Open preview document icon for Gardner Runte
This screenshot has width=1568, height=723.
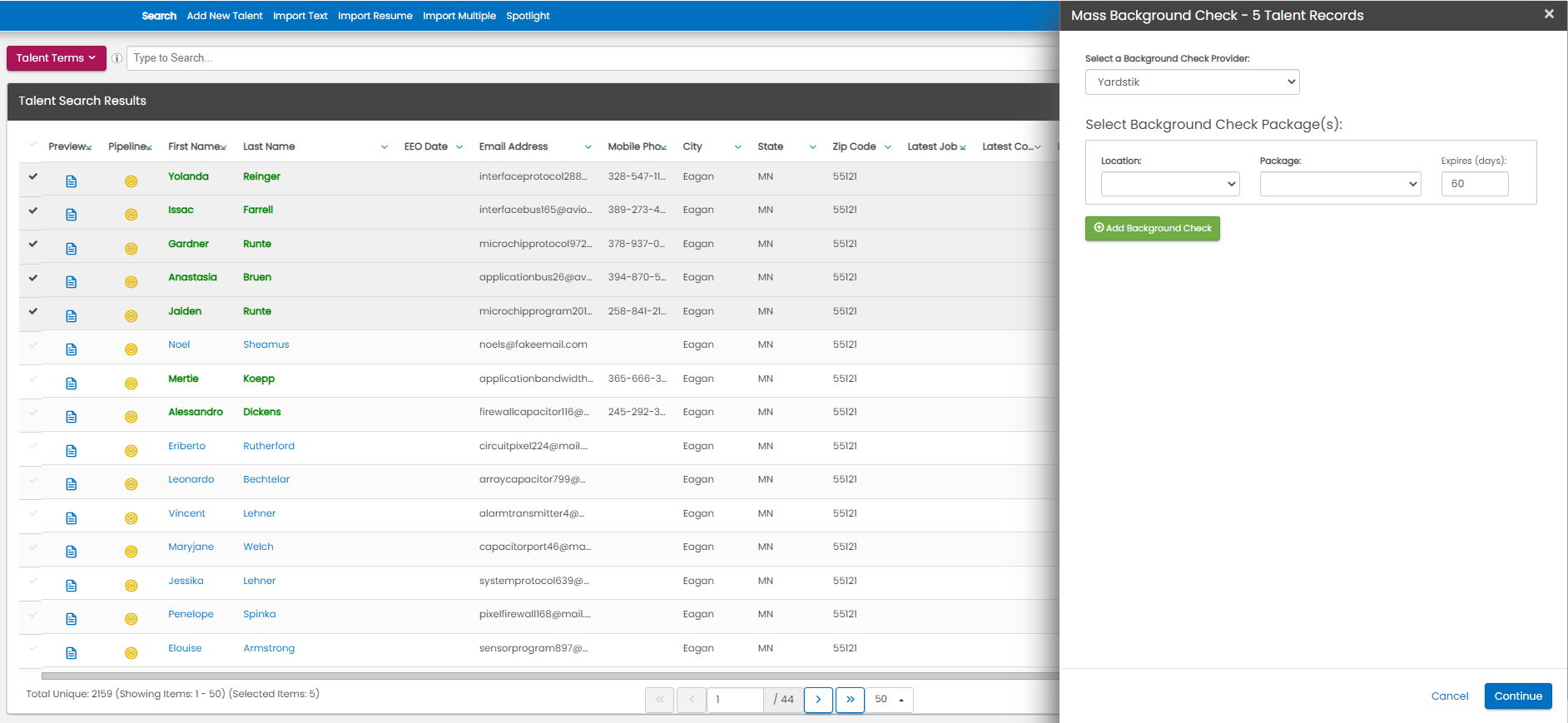click(72, 249)
